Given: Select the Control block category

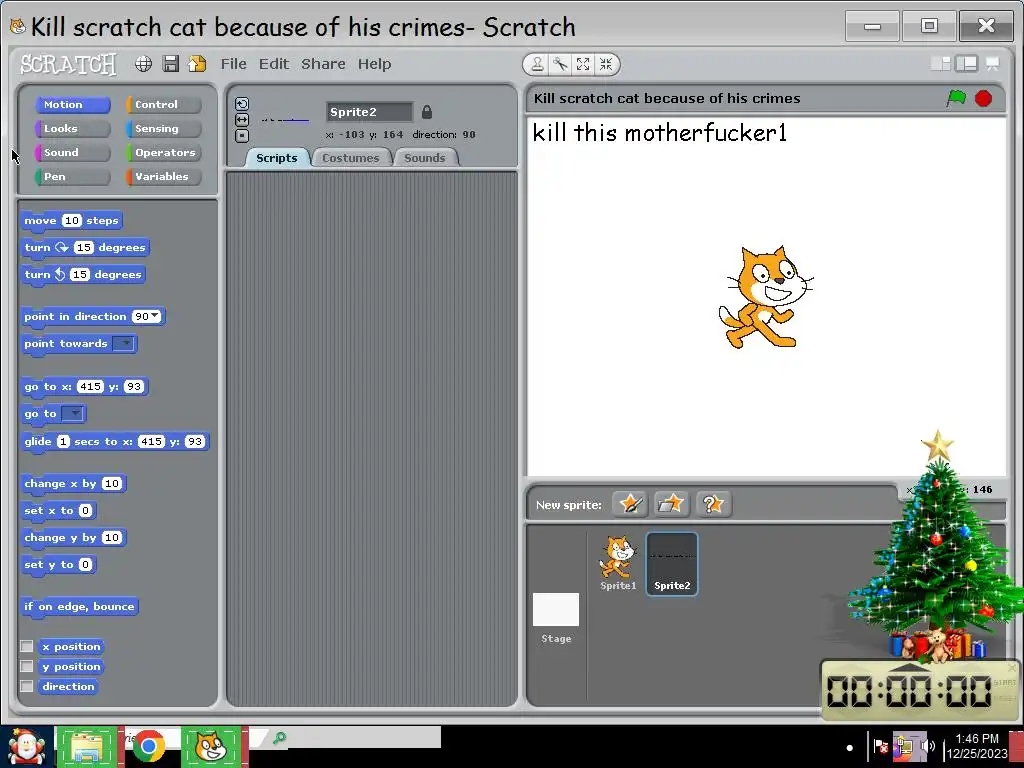Looking at the screenshot, I should click(163, 104).
